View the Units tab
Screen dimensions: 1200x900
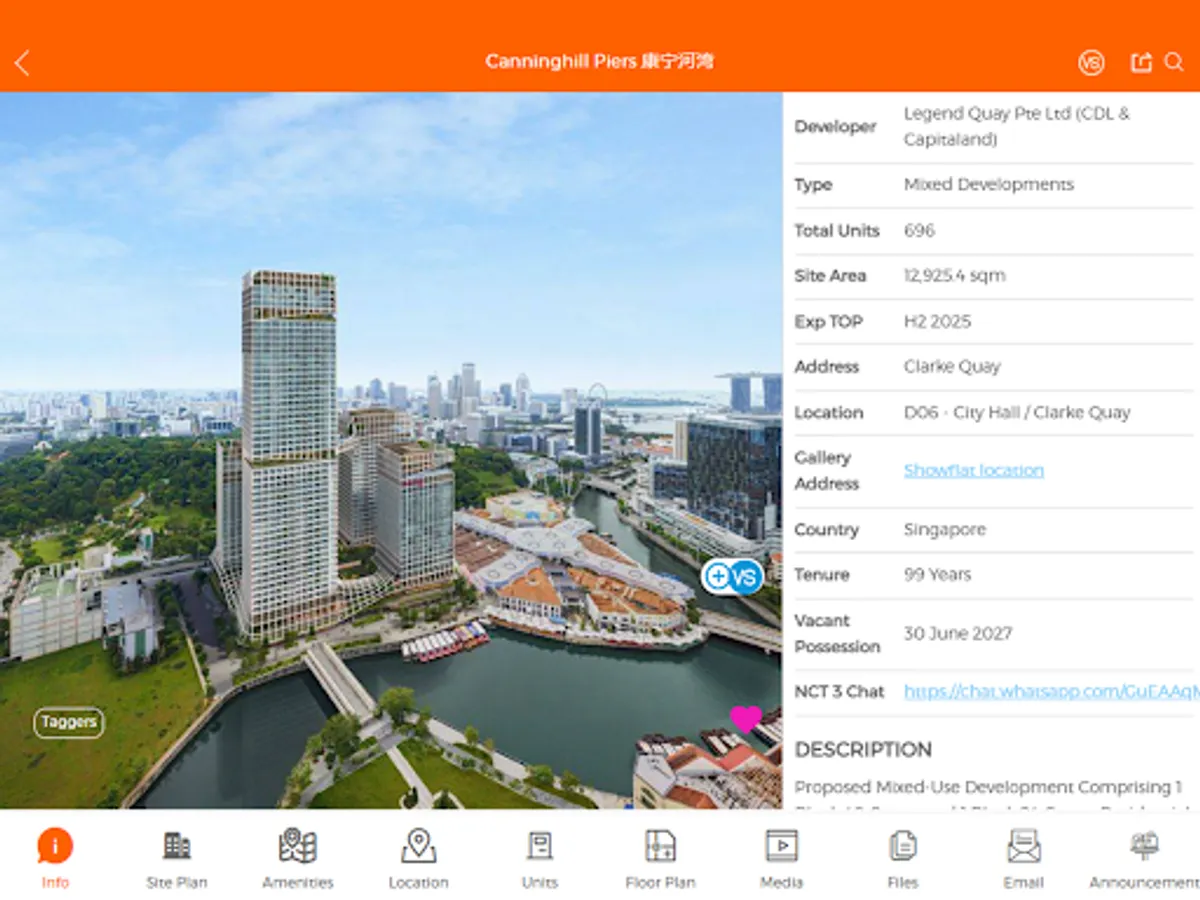coord(539,858)
